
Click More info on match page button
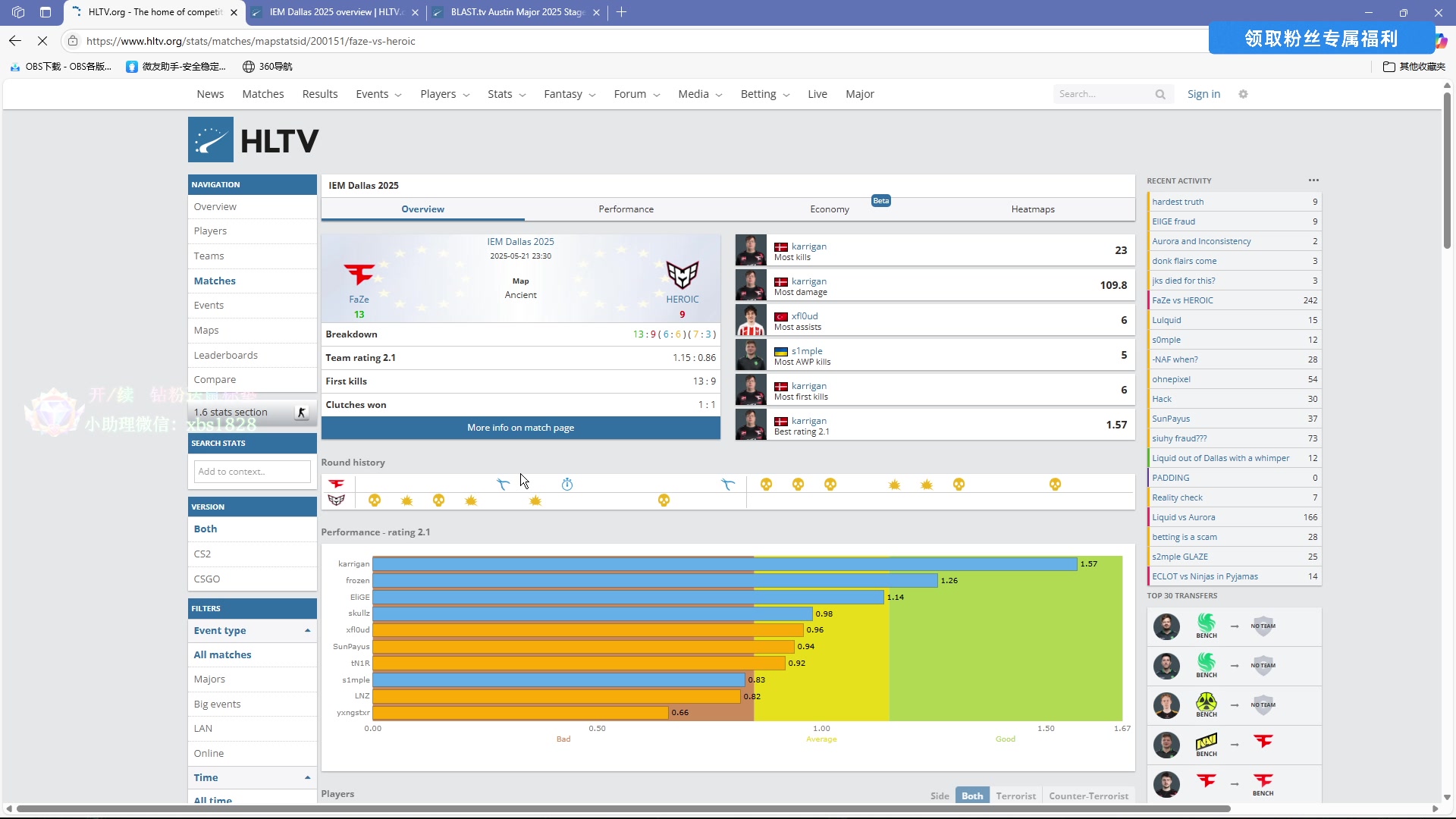(521, 428)
